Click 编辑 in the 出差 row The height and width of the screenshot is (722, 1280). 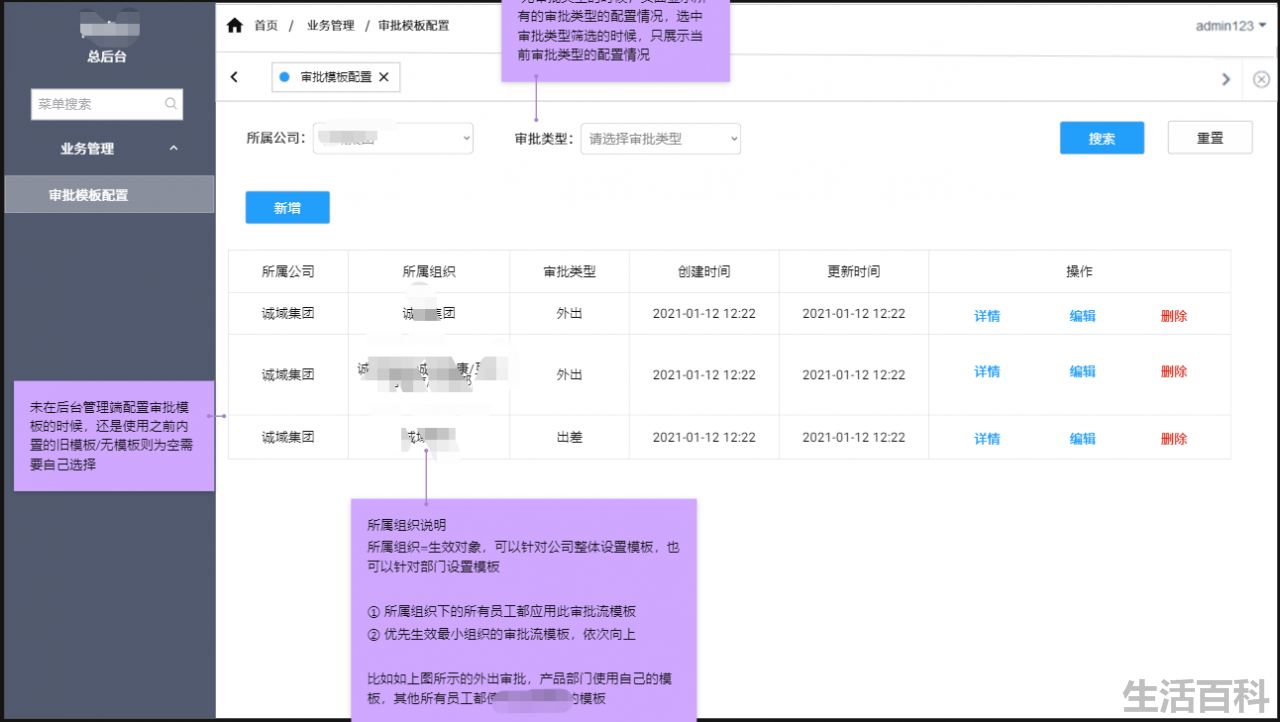pyautogui.click(x=1083, y=439)
